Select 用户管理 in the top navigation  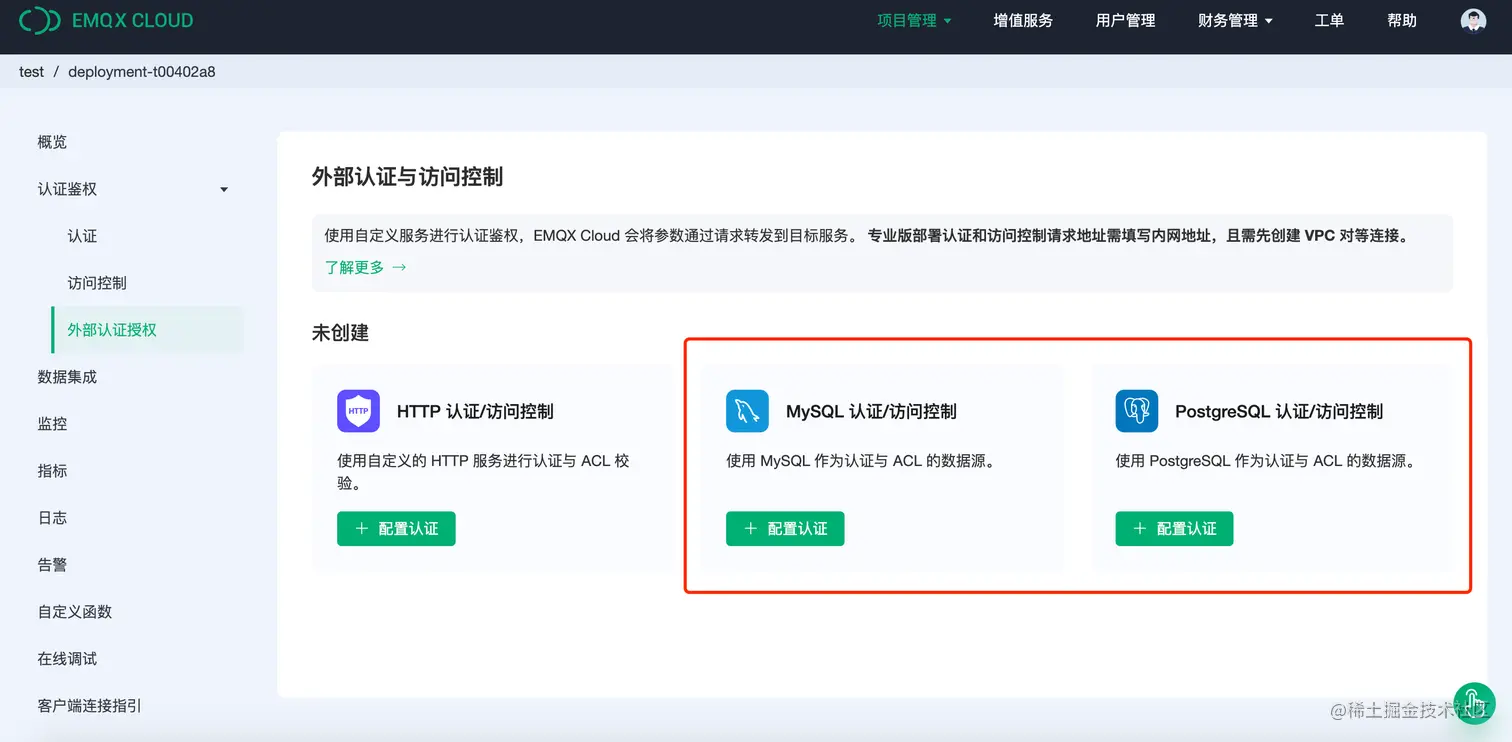[1125, 20]
